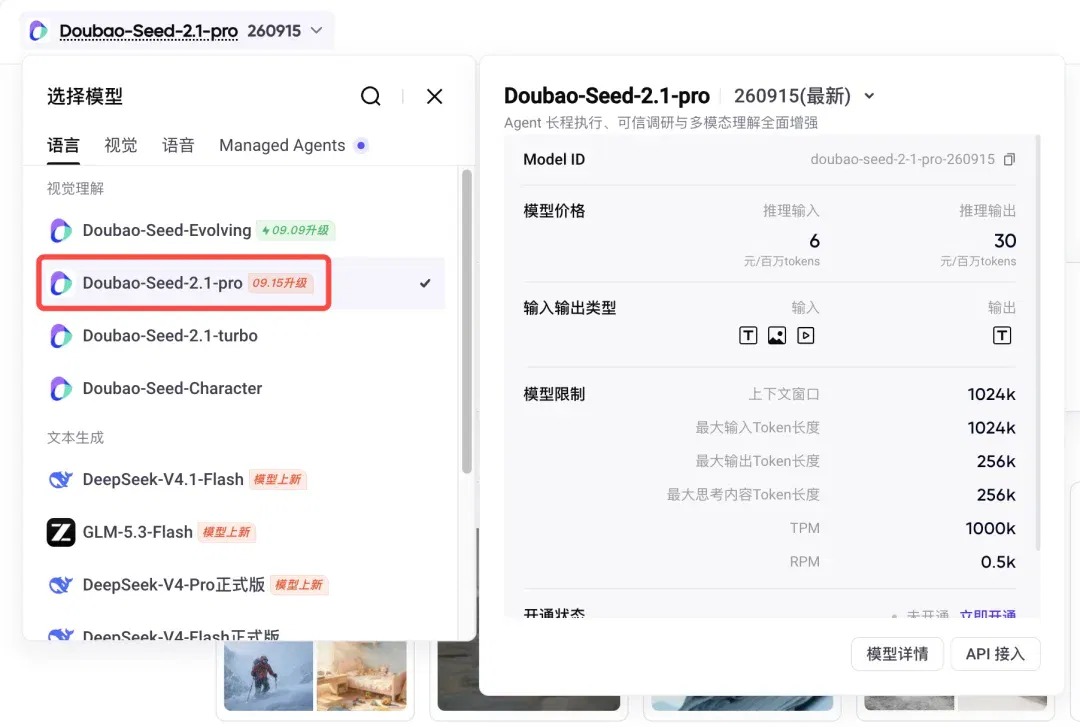Click the 1000k TPM value

click(990, 529)
